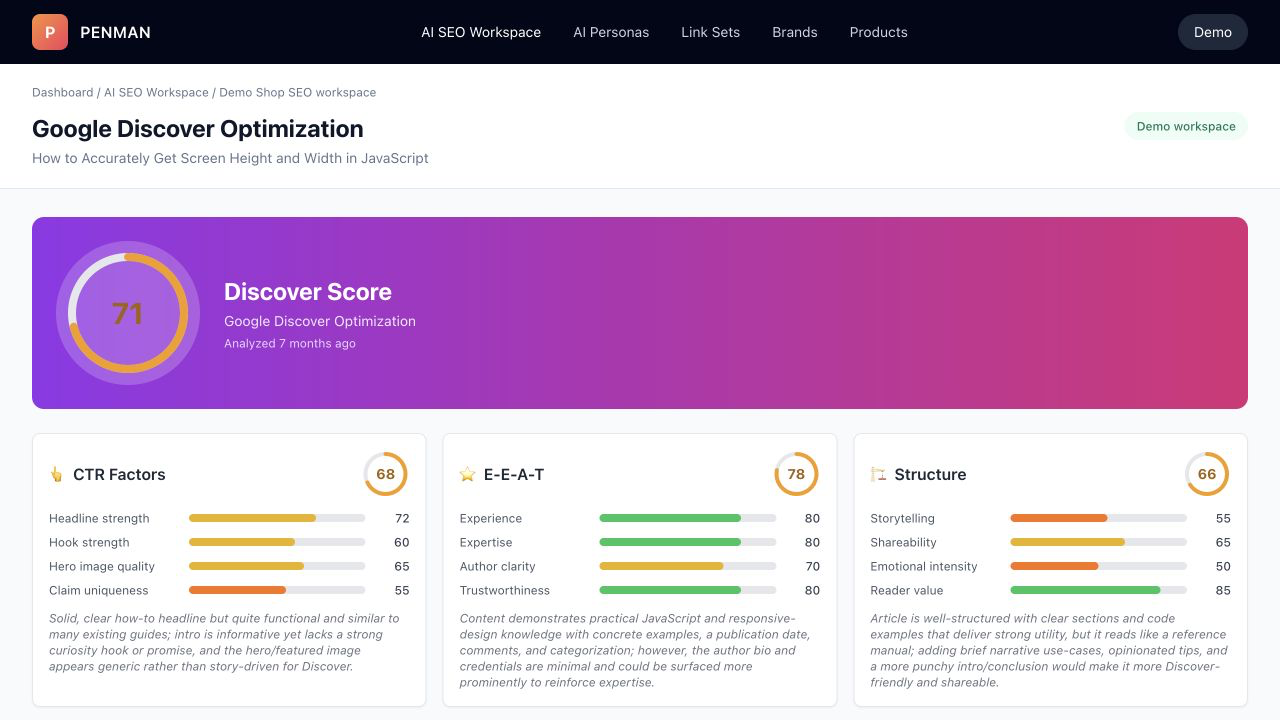Click the E-E-A-T star icon
The image size is (1280, 720).
click(467, 474)
